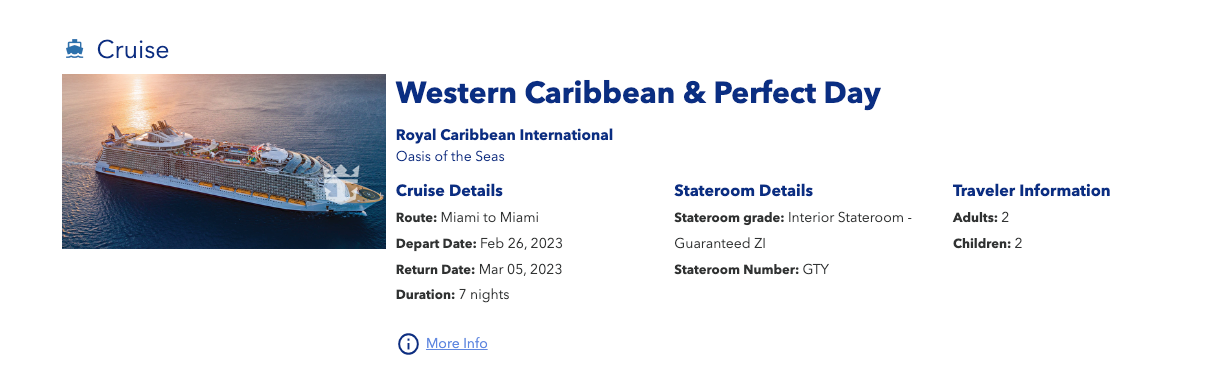Image resolution: width=1216 pixels, height=382 pixels.
Task: Open the More Info link
Action: click(x=457, y=343)
